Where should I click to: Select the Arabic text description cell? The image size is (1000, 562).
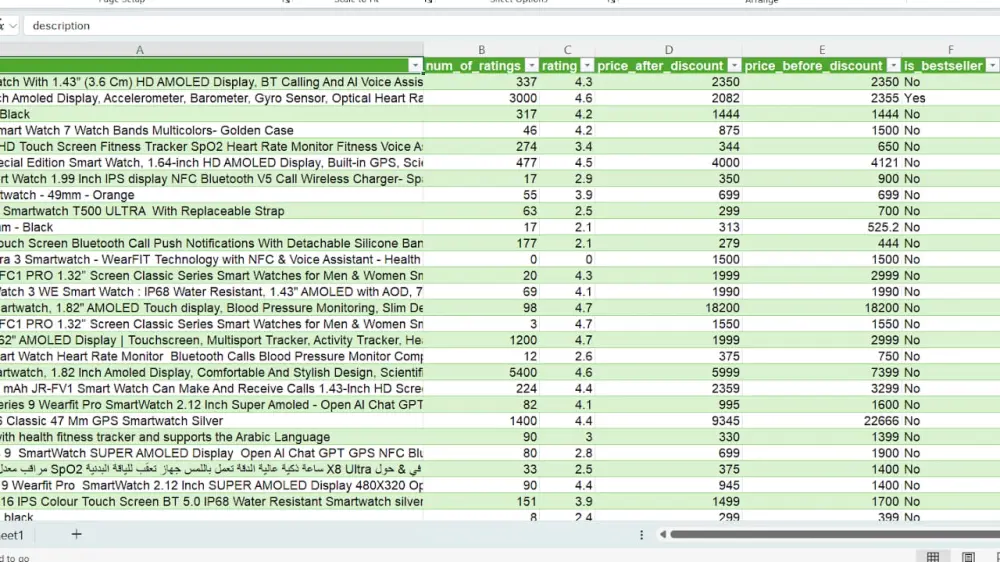(211, 469)
